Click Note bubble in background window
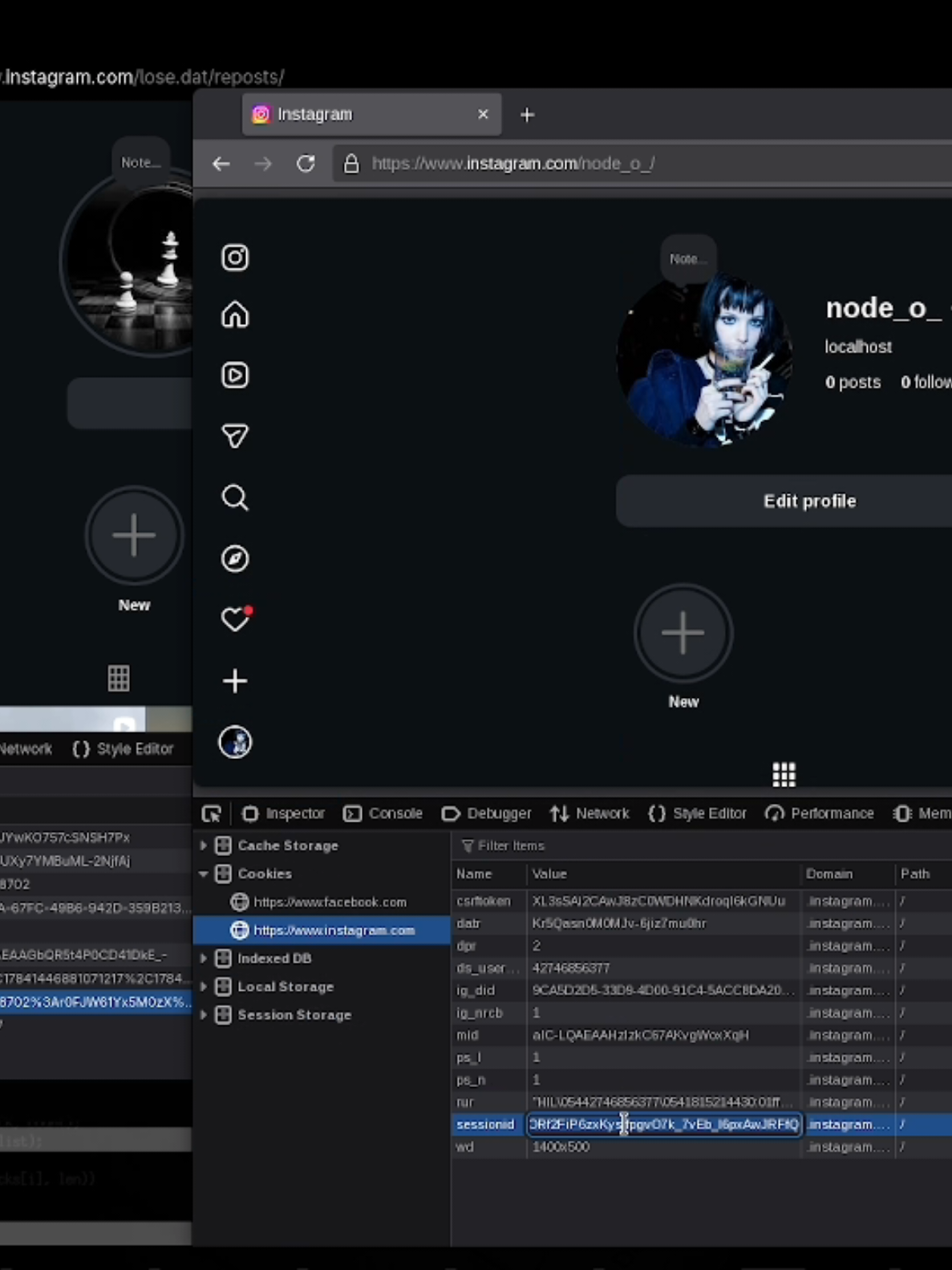Screen dimensions: 952x1270 140,162
